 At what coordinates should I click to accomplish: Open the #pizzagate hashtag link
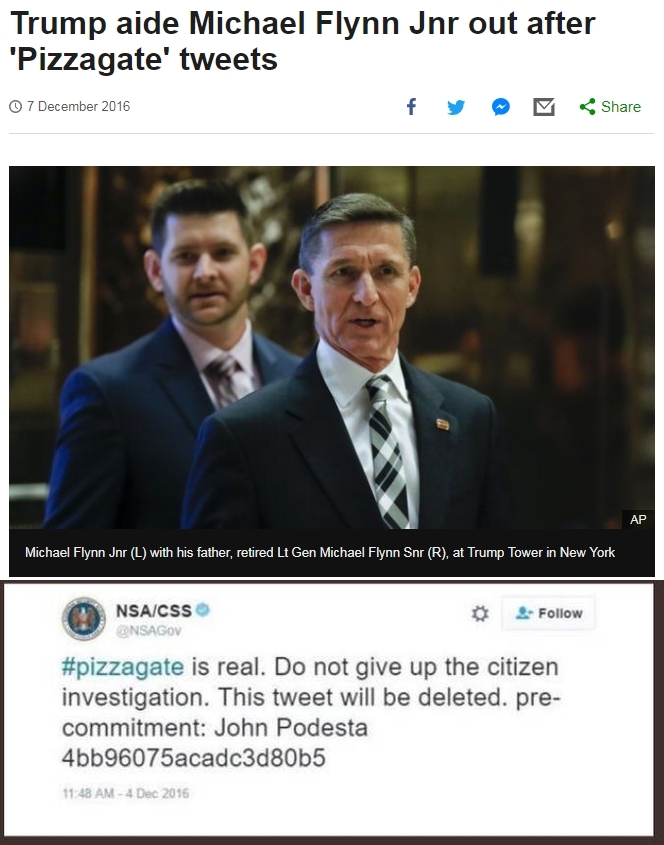(x=122, y=667)
